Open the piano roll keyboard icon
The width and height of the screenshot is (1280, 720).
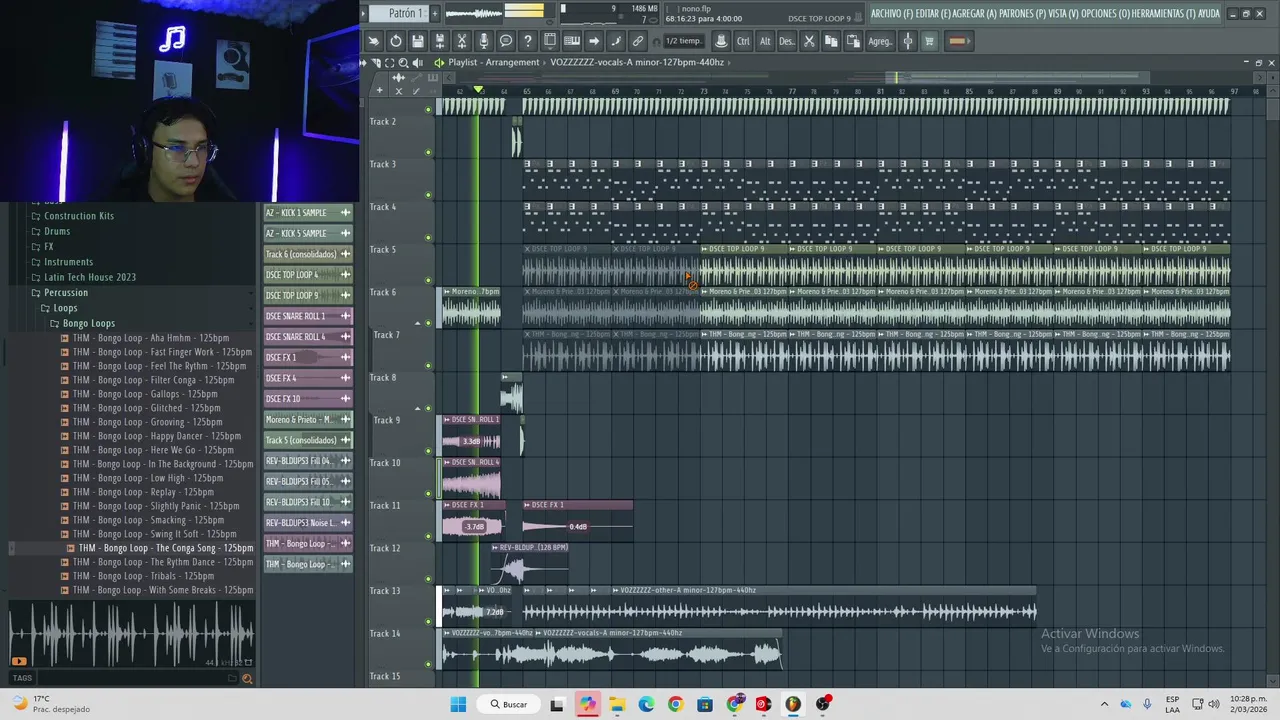tap(572, 41)
